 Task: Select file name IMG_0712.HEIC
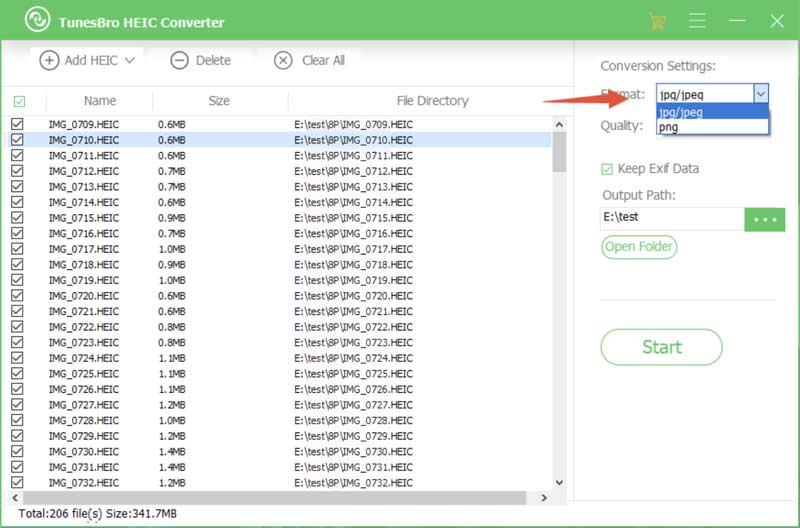84,171
